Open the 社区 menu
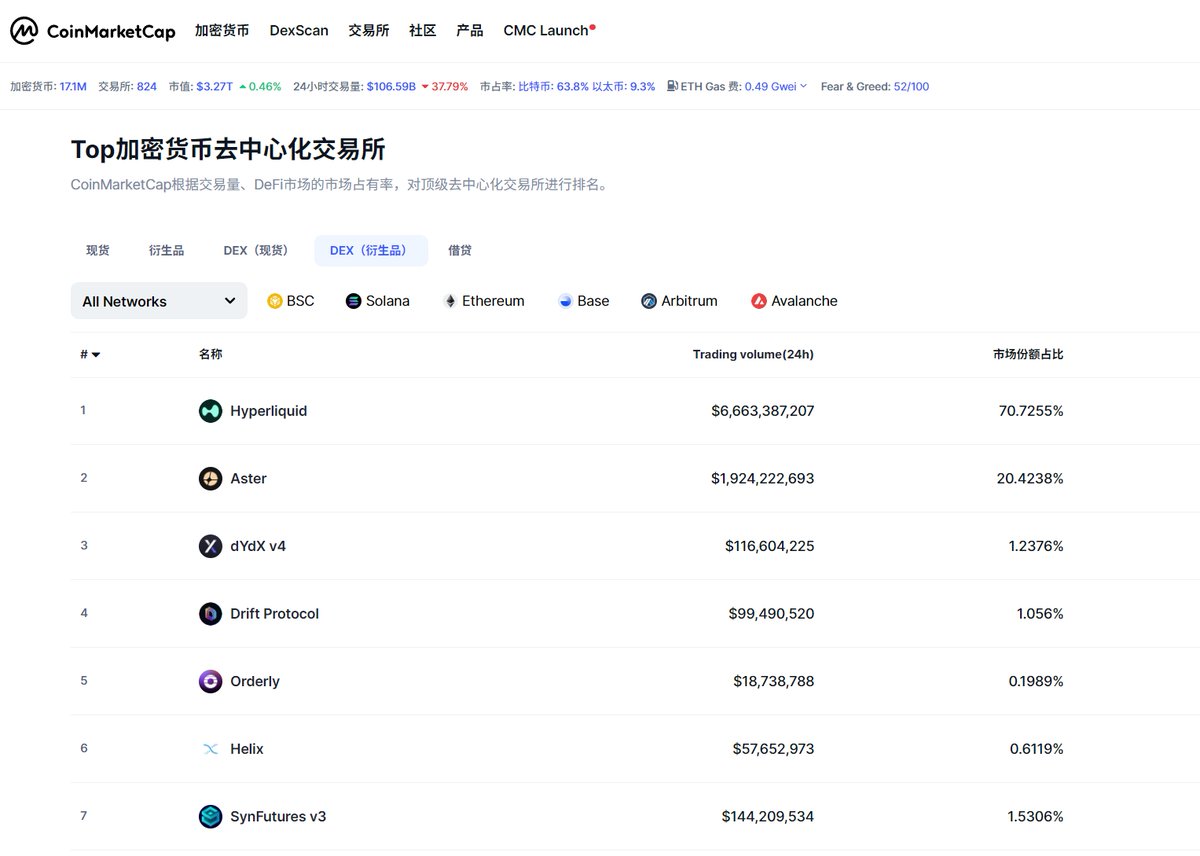 pos(423,31)
